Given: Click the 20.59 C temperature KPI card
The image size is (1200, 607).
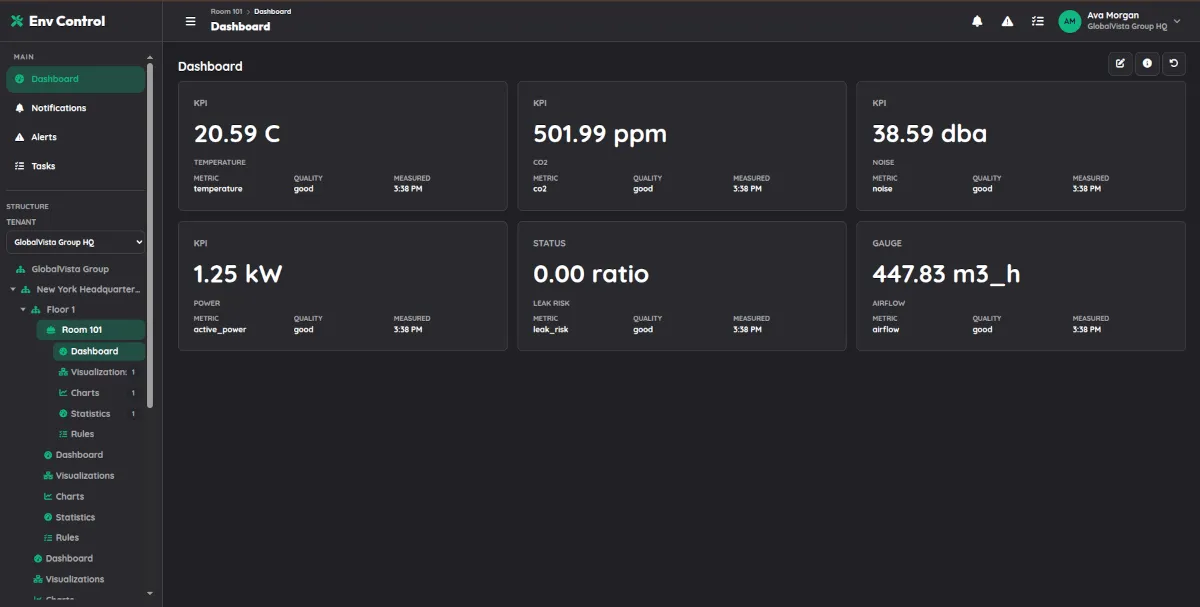Looking at the screenshot, I should (343, 146).
